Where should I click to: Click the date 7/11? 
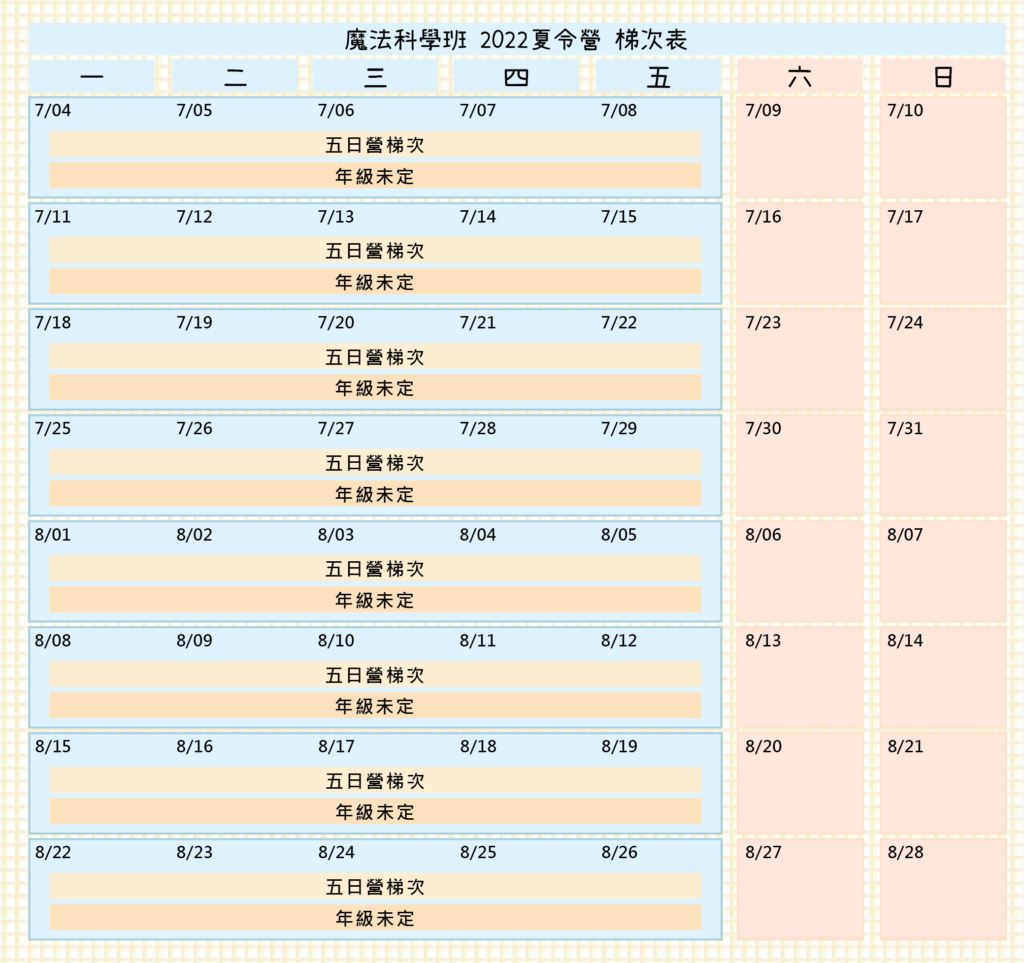tap(53, 217)
